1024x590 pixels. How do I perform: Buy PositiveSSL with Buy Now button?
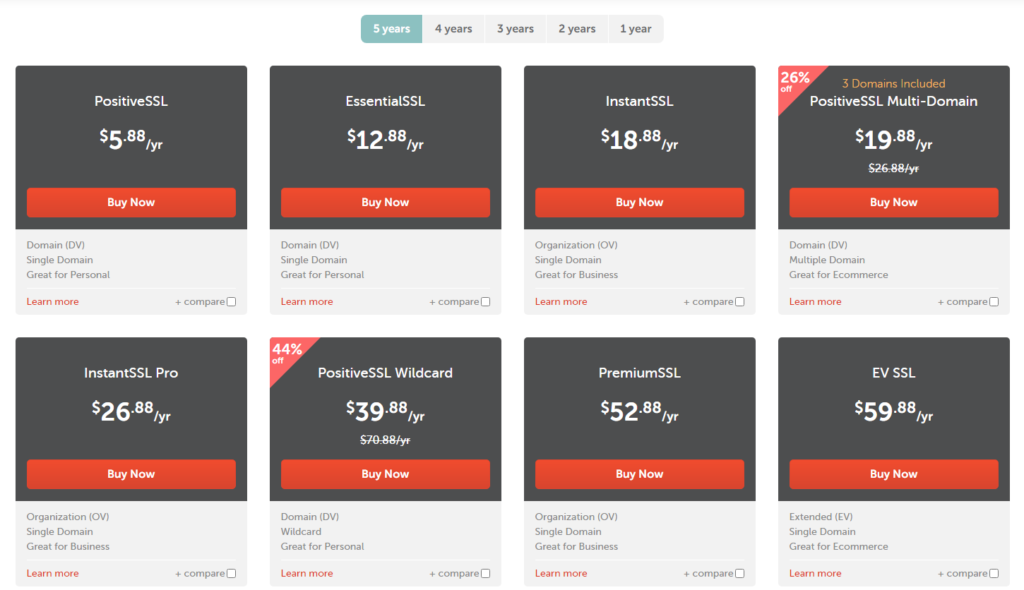[x=131, y=203]
